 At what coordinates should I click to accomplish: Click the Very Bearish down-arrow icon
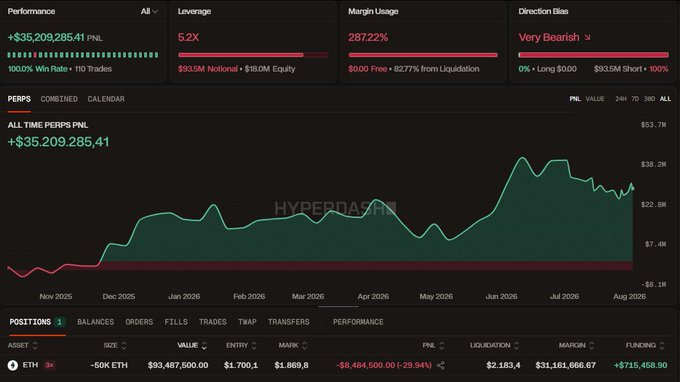tap(587, 37)
